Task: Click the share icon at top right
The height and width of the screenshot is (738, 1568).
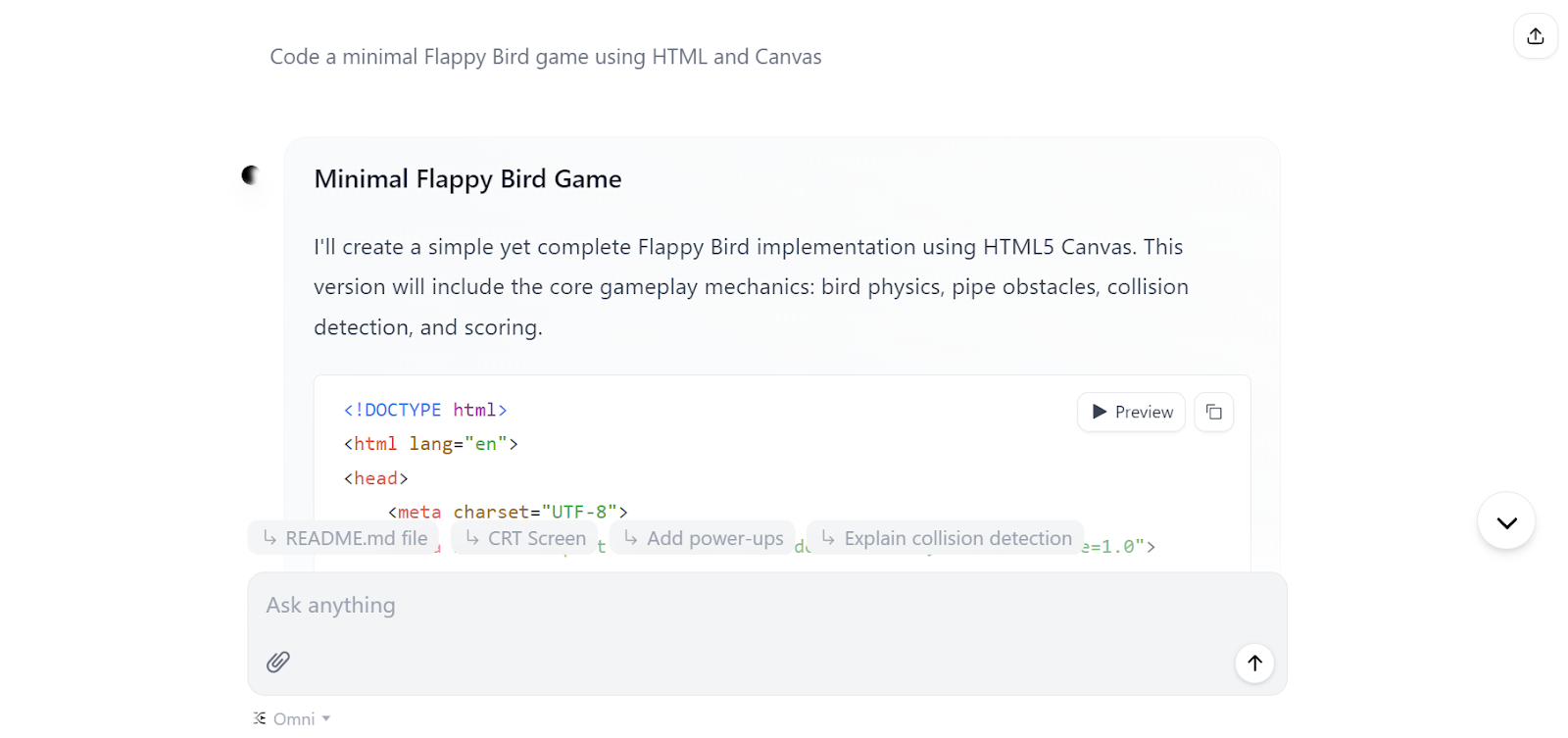Action: (1535, 36)
